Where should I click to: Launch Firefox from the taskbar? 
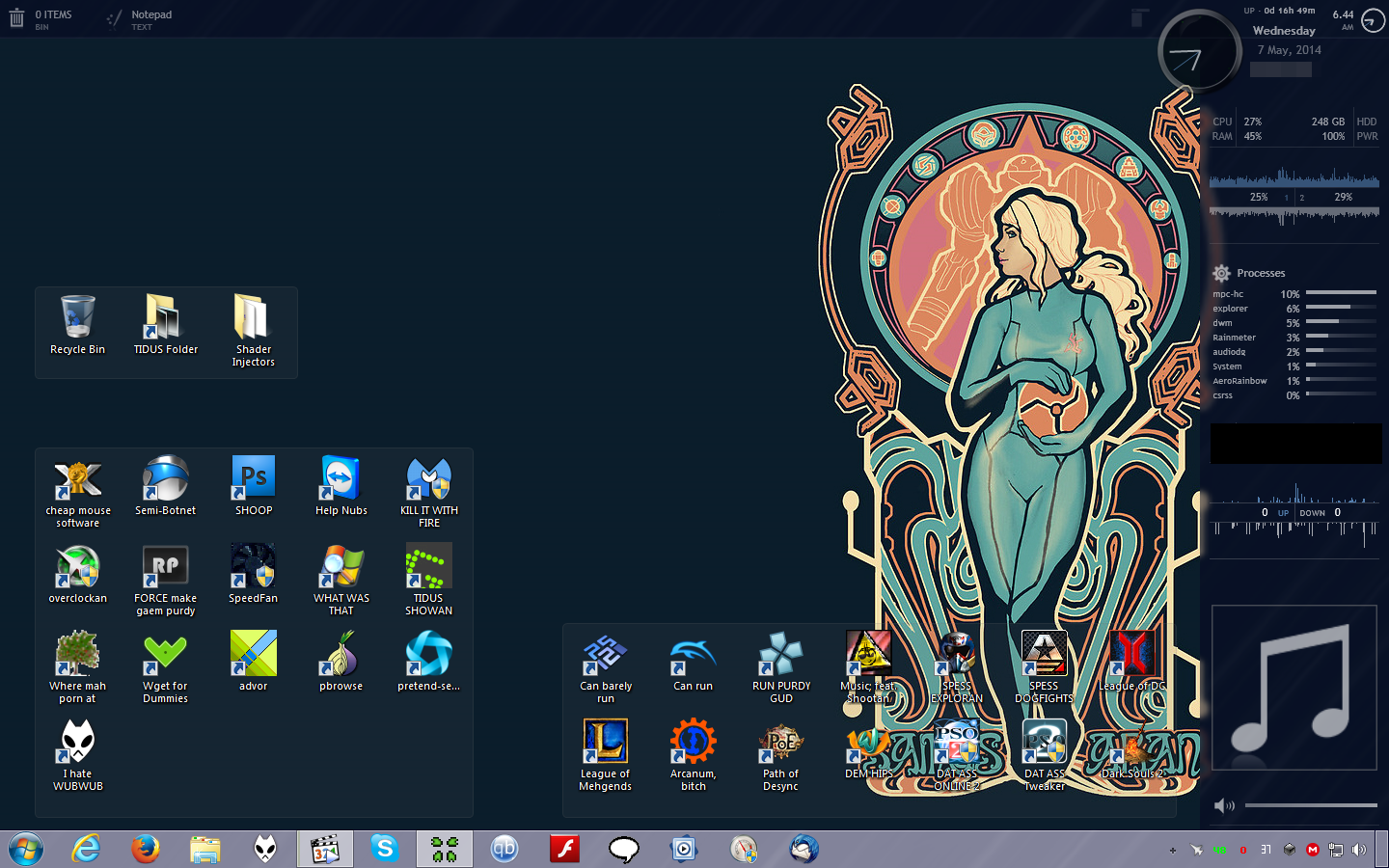tap(146, 849)
